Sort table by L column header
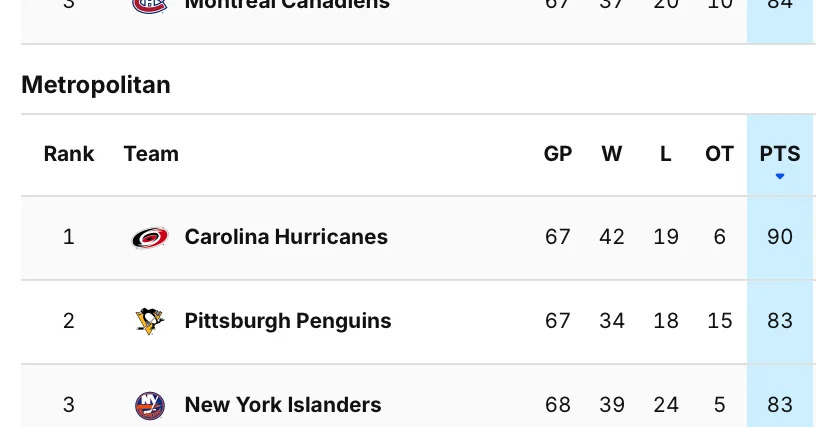This screenshot has height=427, width=816. tap(666, 154)
